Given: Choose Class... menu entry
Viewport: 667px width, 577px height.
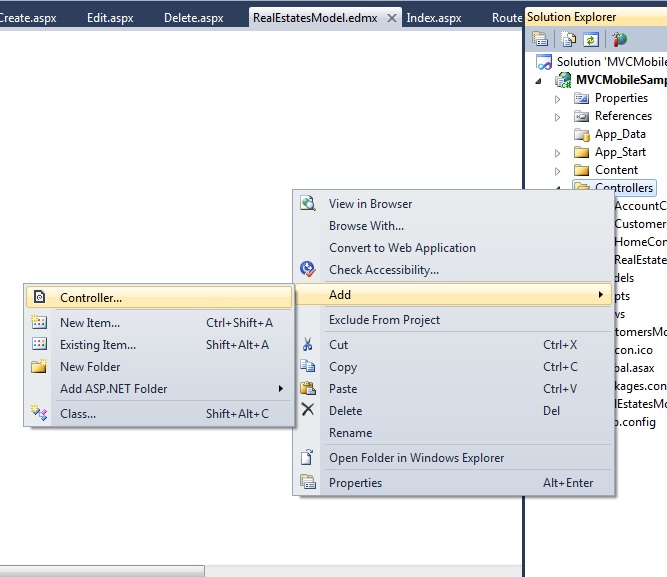Looking at the screenshot, I should tap(159, 413).
